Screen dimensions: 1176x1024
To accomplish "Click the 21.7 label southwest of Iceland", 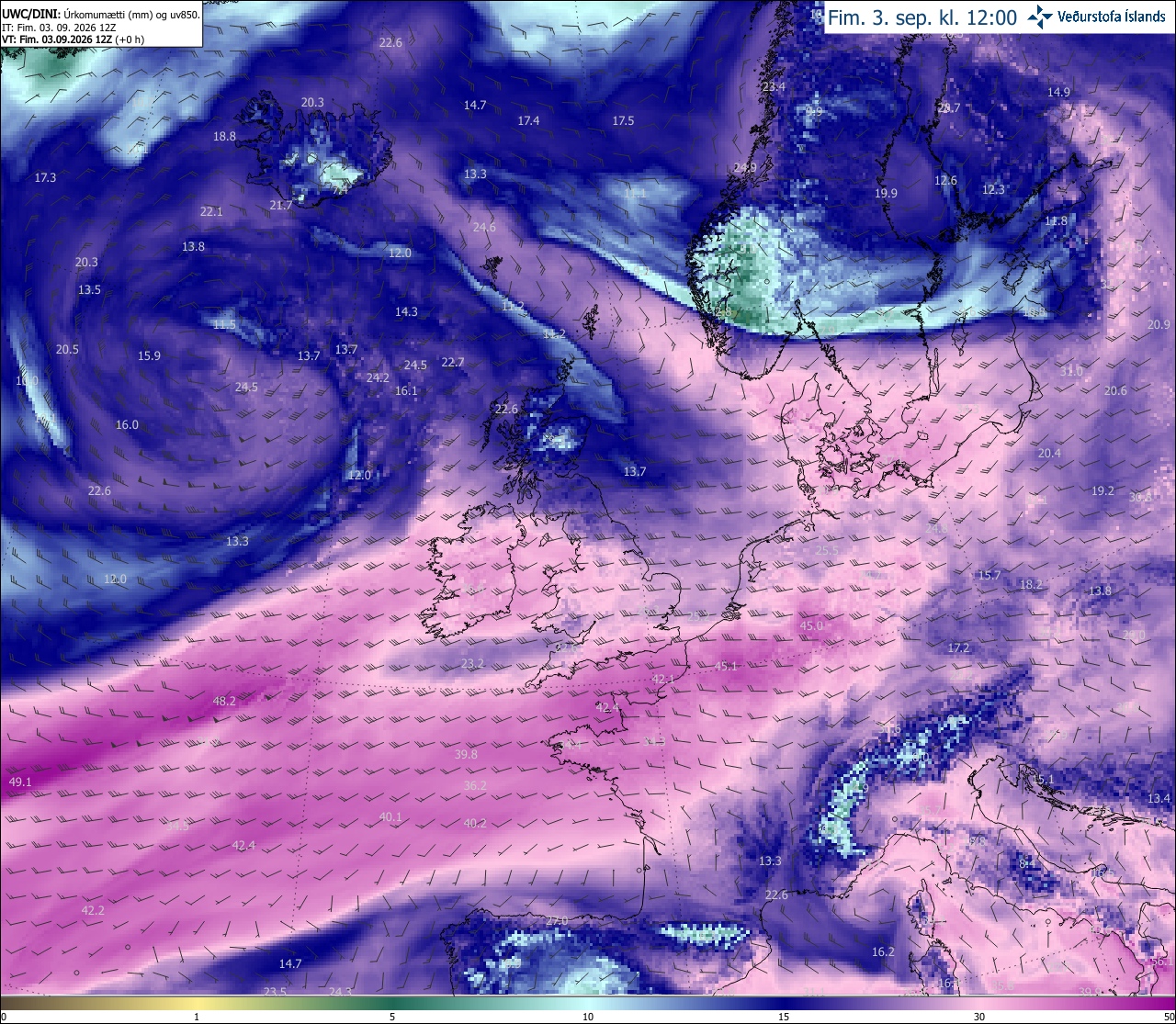I will pyautogui.click(x=281, y=205).
